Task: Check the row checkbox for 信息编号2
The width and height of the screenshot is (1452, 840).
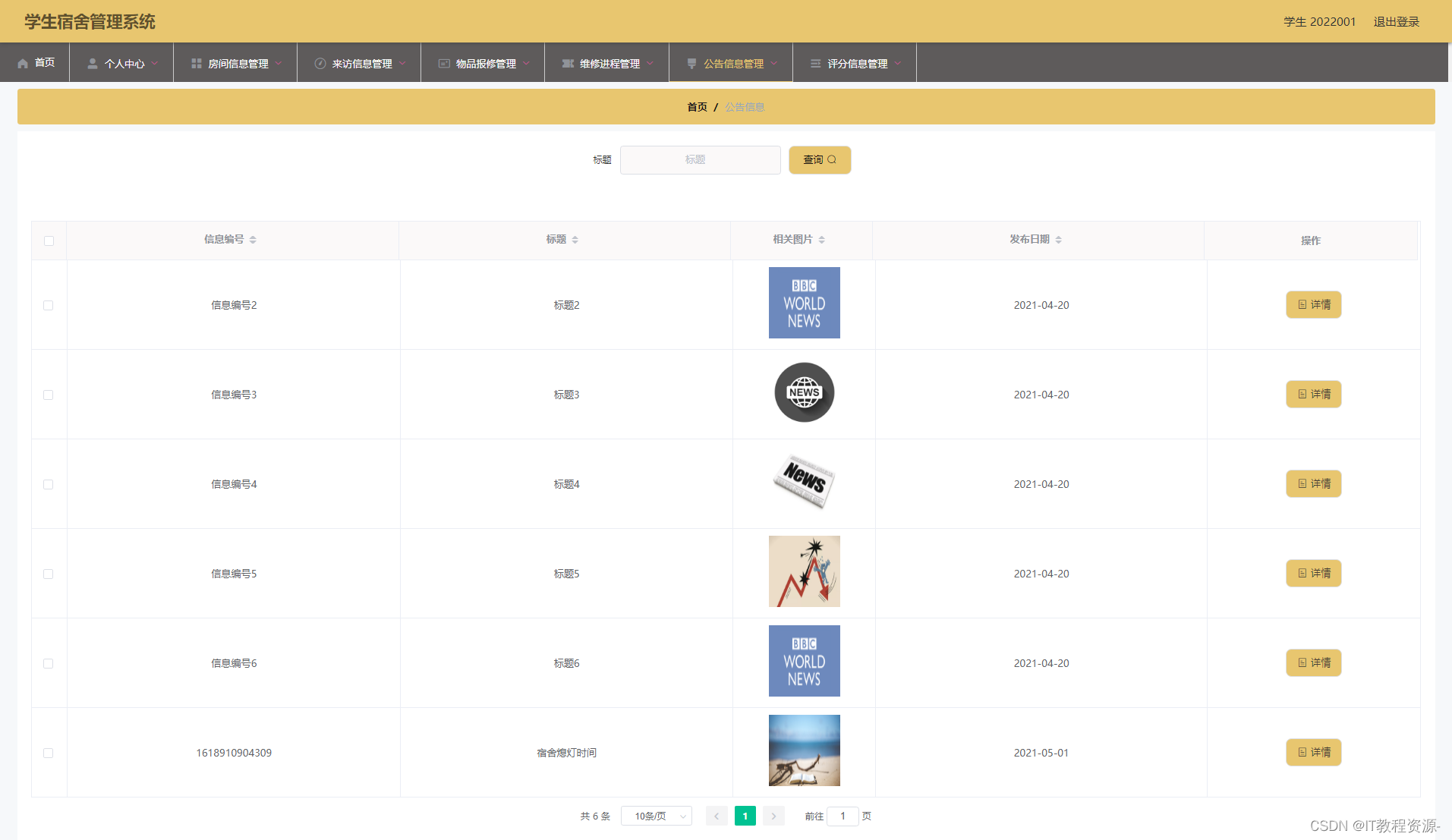Action: pos(49,305)
